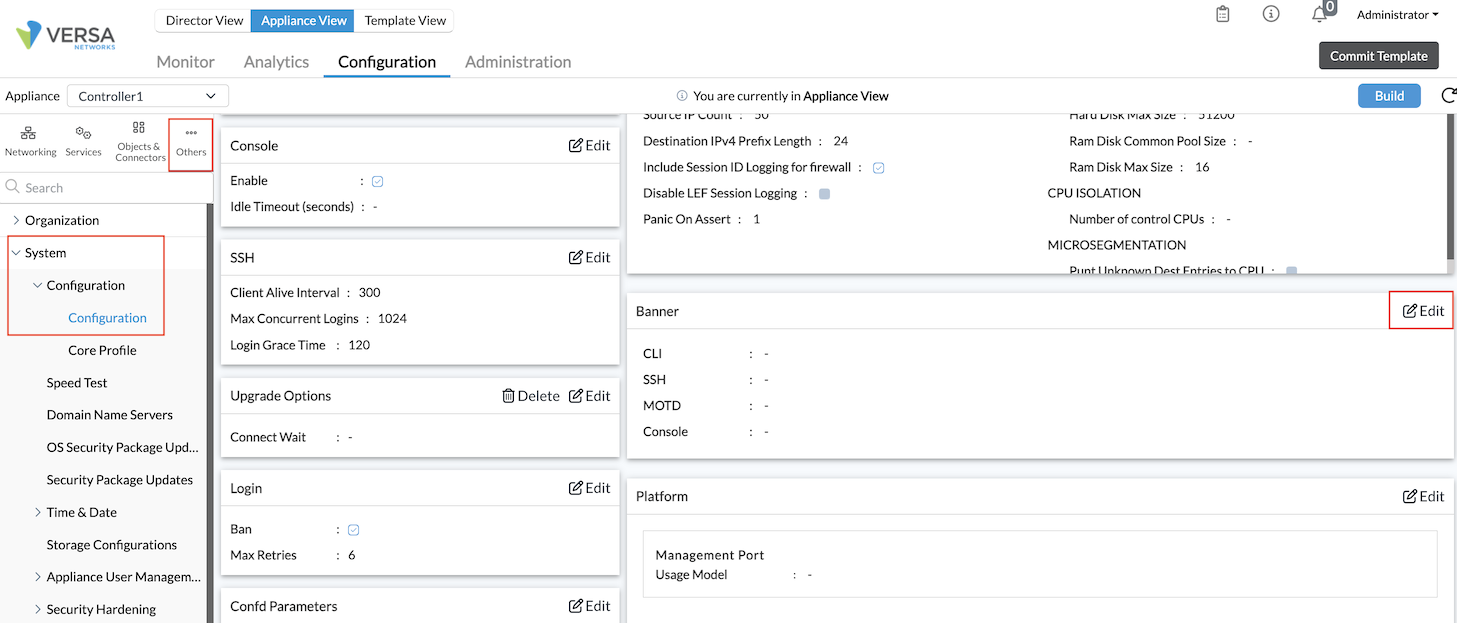Enable the Console setting checkbox
Screen dimensions: 1457x623
tap(378, 181)
